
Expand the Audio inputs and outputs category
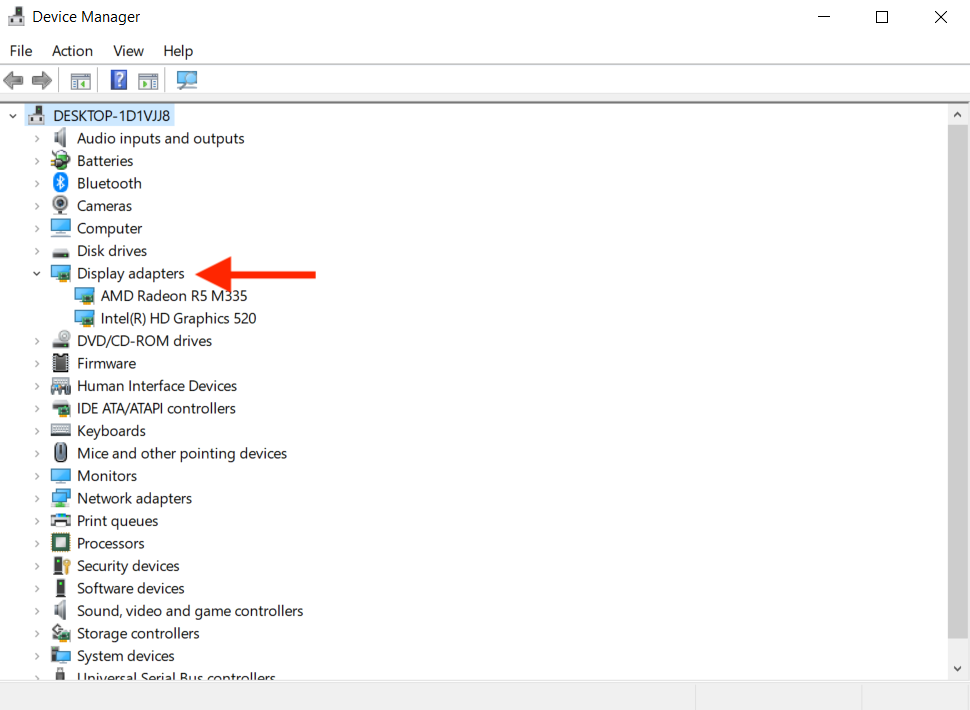(37, 138)
